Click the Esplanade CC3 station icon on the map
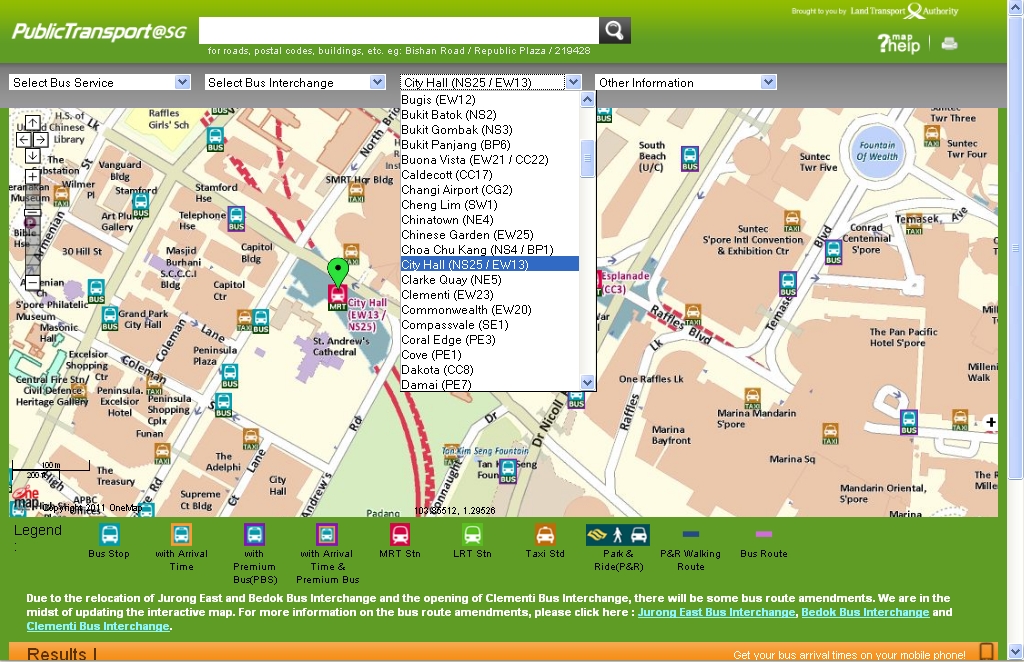Screen dimensions: 1024x662 coord(601,281)
